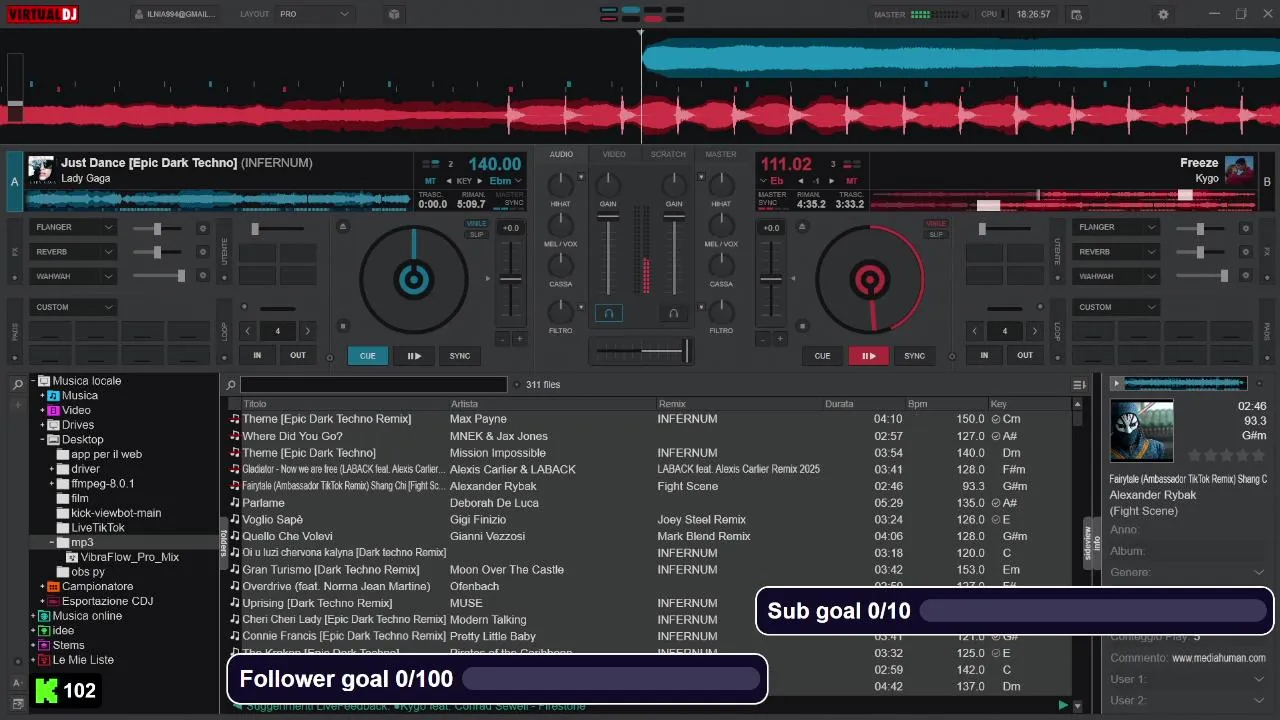This screenshot has width=1280, height=720.
Task: Toggle SLIP mode on deck A
Action: 477,235
